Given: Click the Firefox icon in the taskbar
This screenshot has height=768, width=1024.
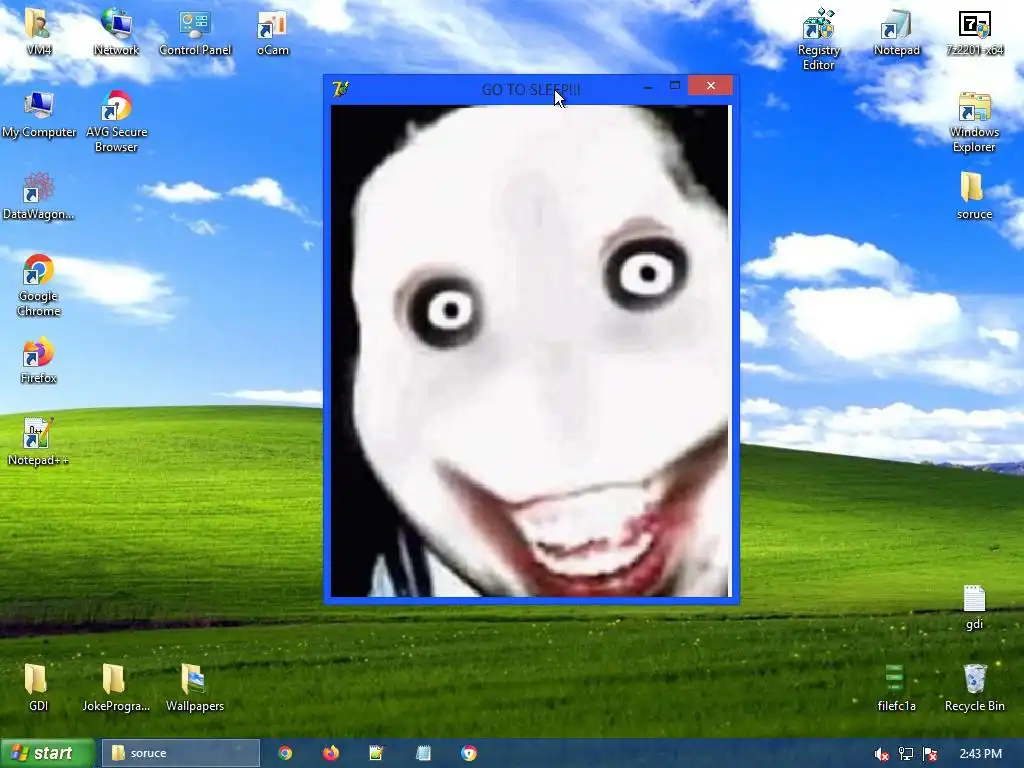Looking at the screenshot, I should click(x=331, y=753).
